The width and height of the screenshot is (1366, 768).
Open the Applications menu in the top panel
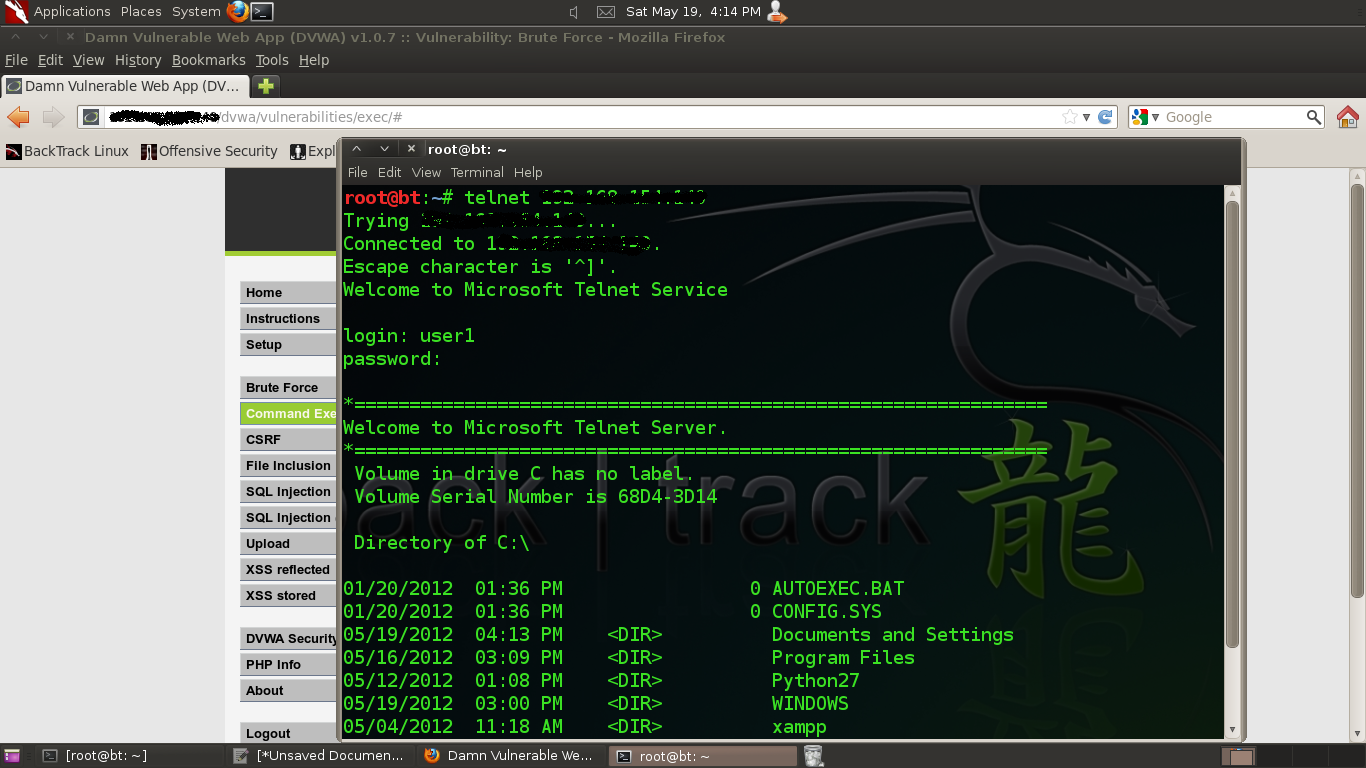(x=72, y=12)
